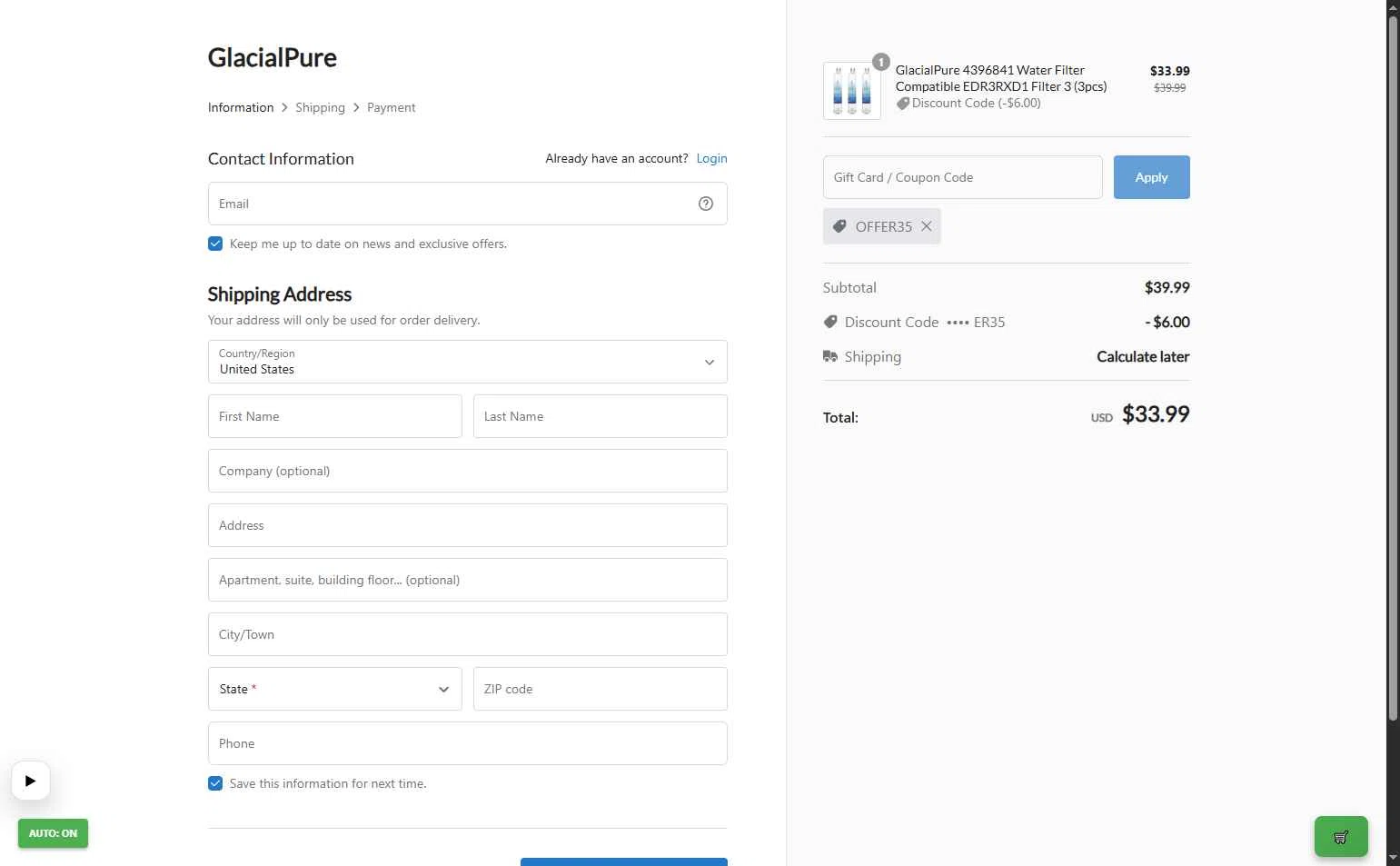Click the water filter product thumbnail
Screen dimensions: 1400x866
(x=852, y=91)
